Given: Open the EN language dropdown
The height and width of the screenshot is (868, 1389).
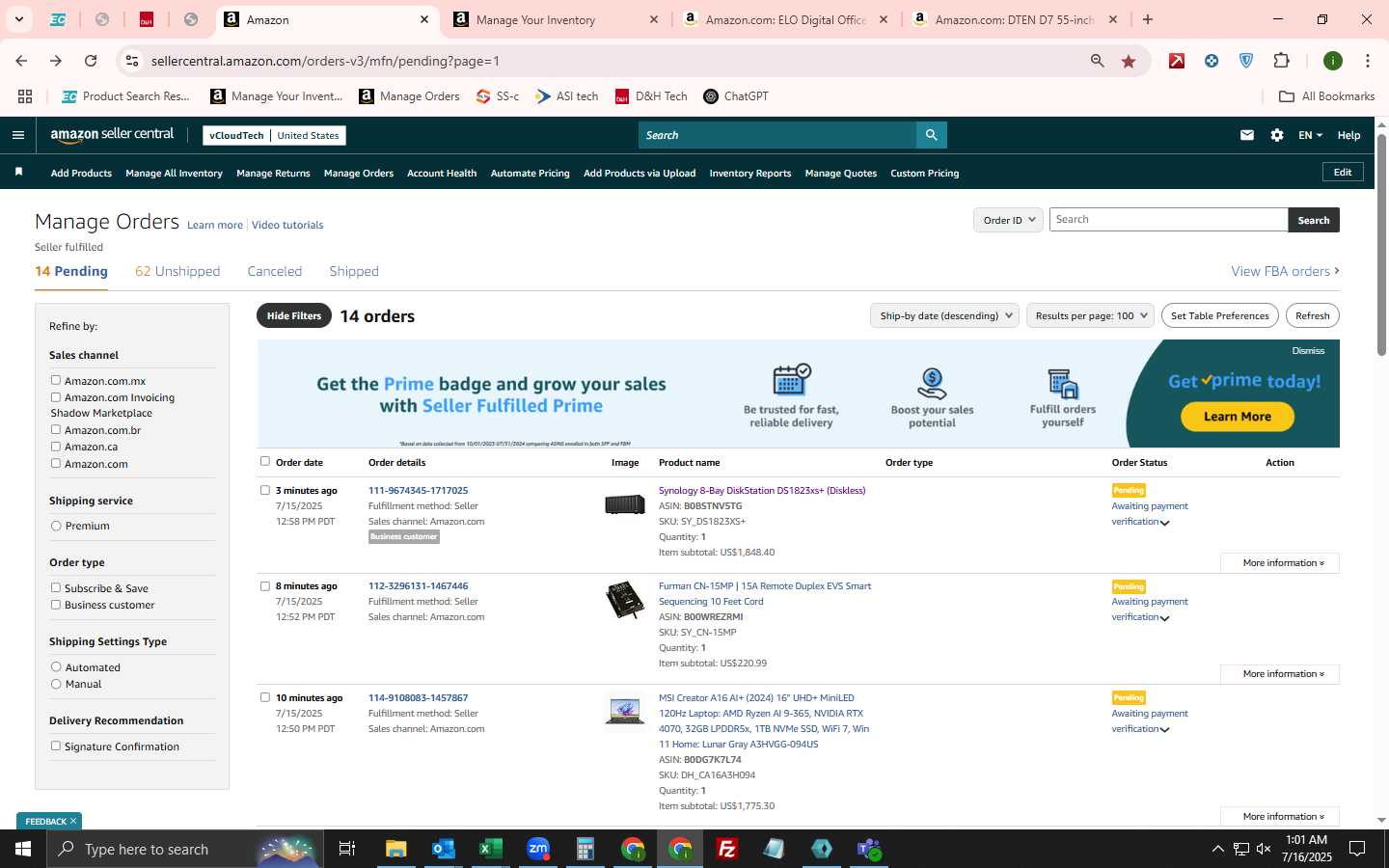Looking at the screenshot, I should [1310, 135].
